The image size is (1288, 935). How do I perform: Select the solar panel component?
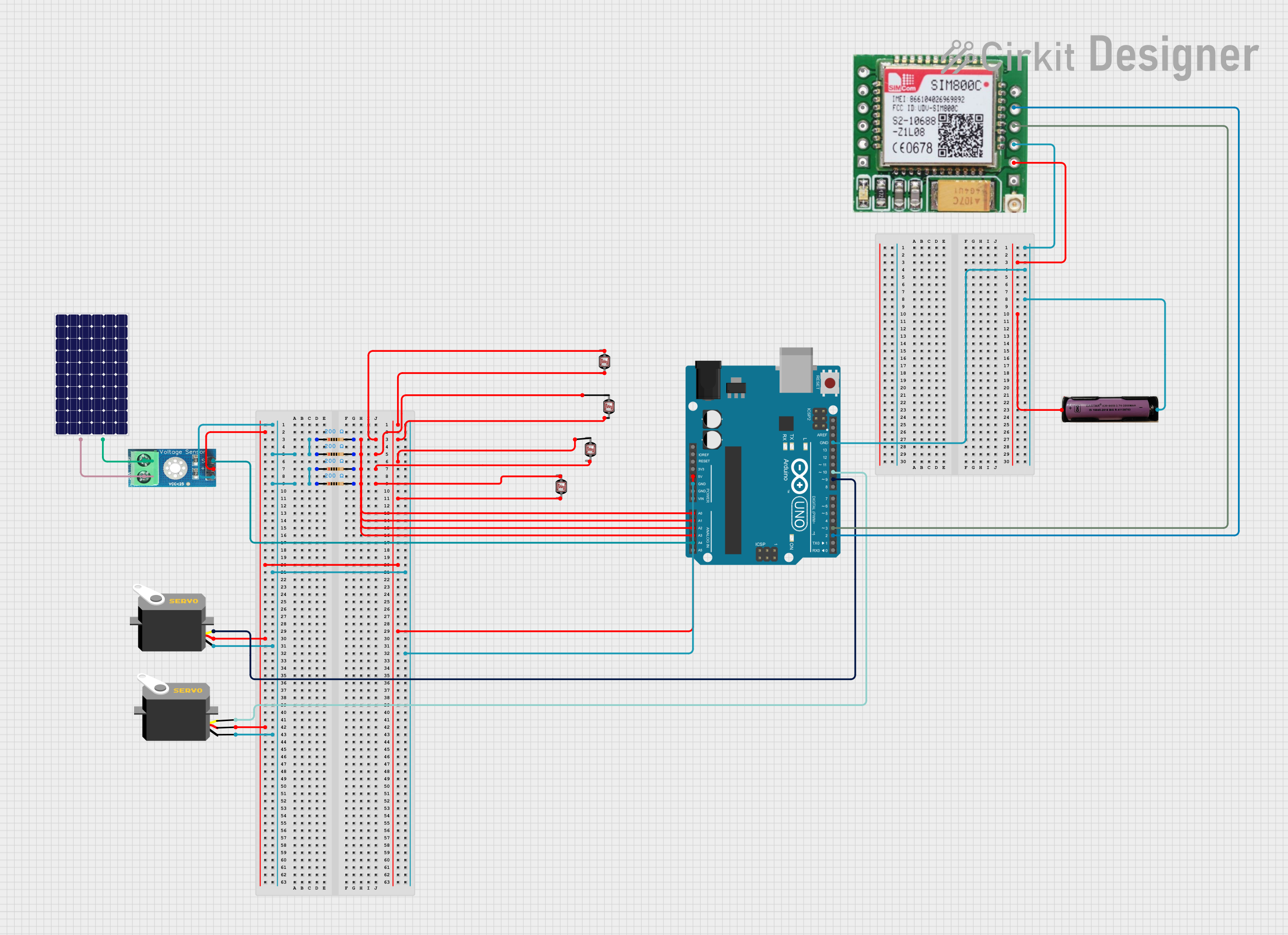(x=92, y=374)
